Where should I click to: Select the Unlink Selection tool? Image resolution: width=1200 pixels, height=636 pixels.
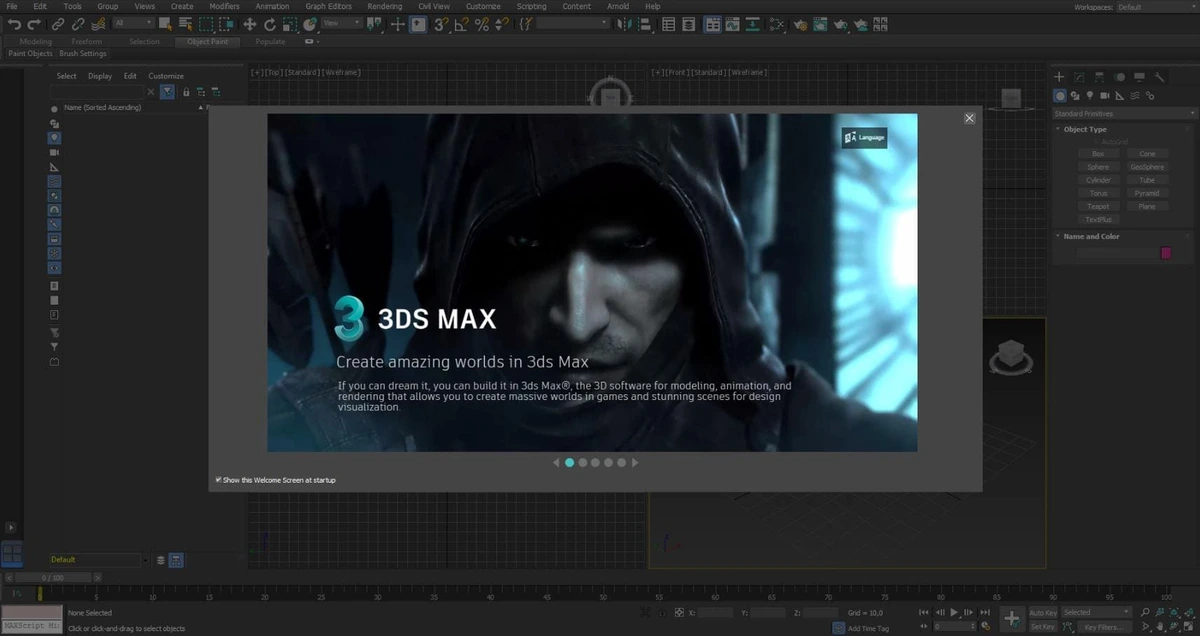coord(78,23)
